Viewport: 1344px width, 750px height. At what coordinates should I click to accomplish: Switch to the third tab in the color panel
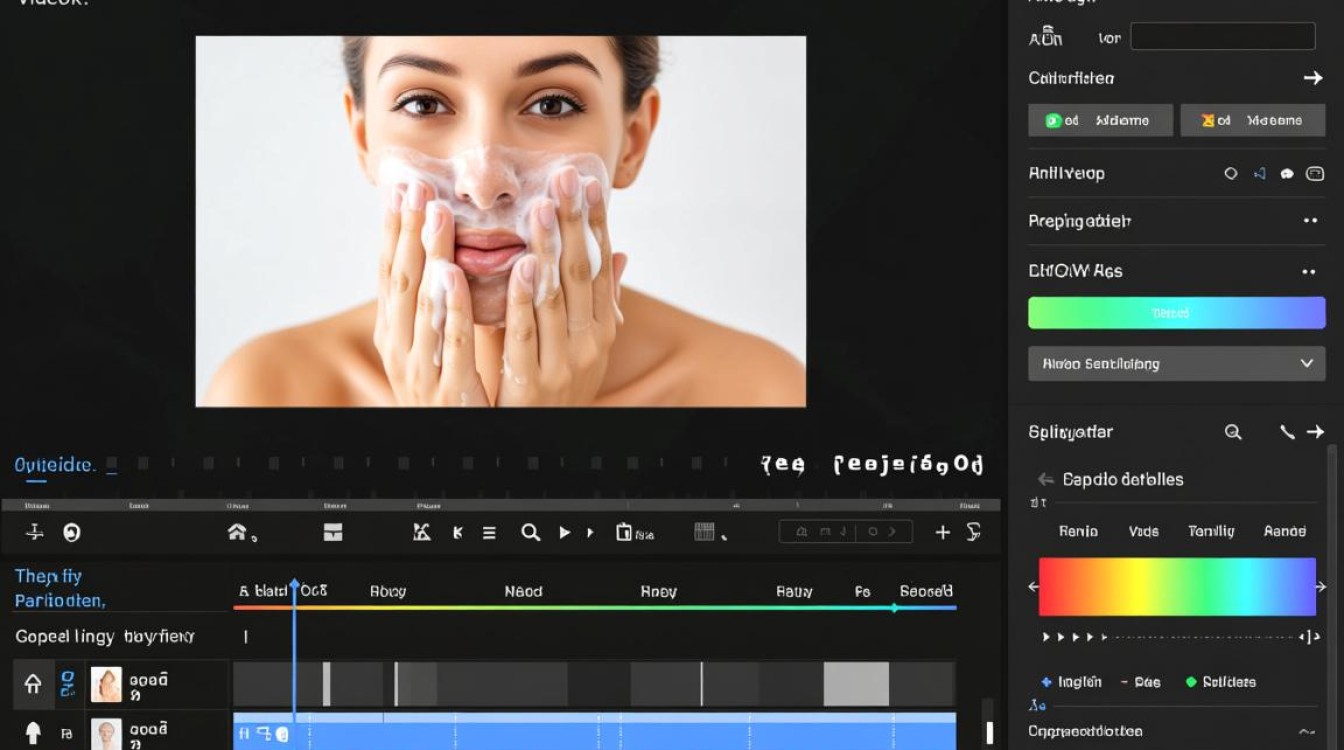tap(1211, 531)
